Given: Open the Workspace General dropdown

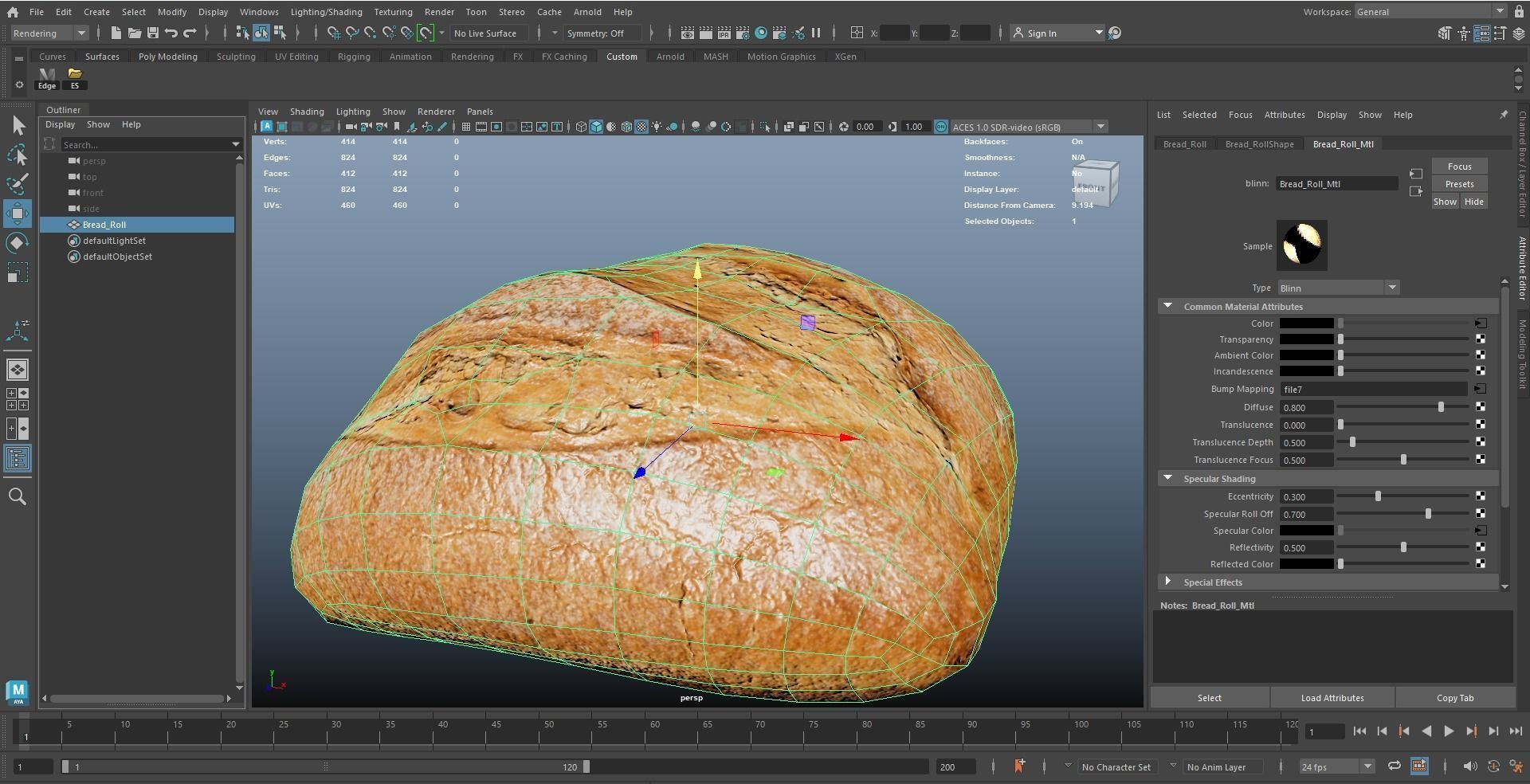Looking at the screenshot, I should pos(1430,12).
